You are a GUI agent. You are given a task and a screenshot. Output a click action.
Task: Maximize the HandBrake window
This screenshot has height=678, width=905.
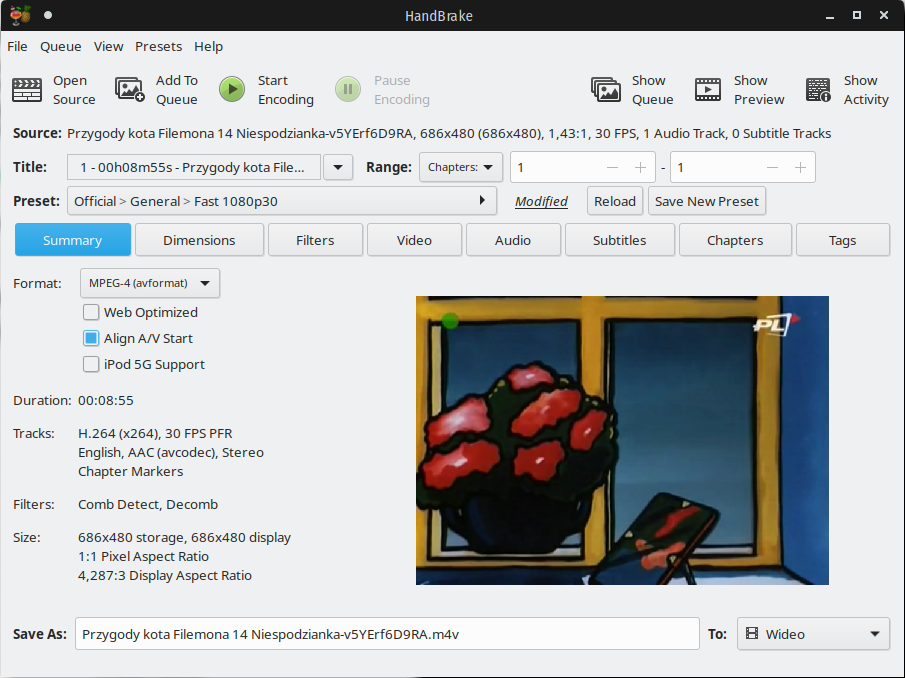tap(857, 15)
